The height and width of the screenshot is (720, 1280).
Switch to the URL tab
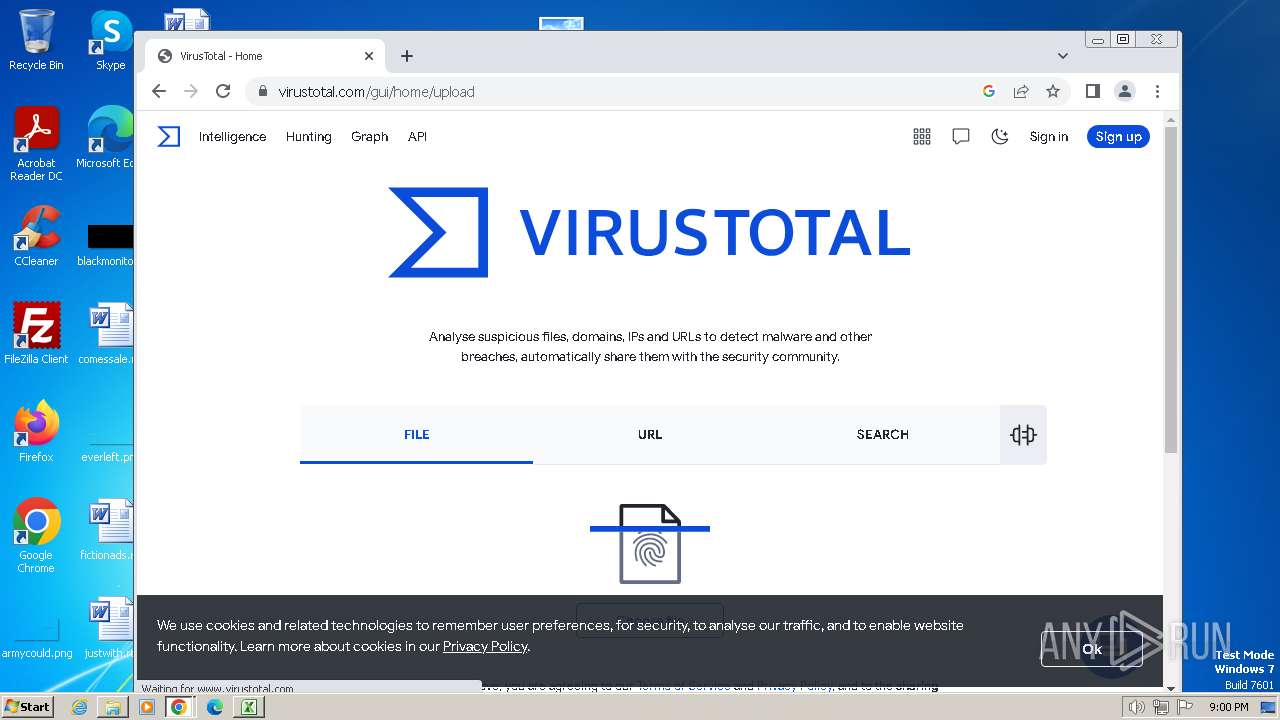point(650,434)
